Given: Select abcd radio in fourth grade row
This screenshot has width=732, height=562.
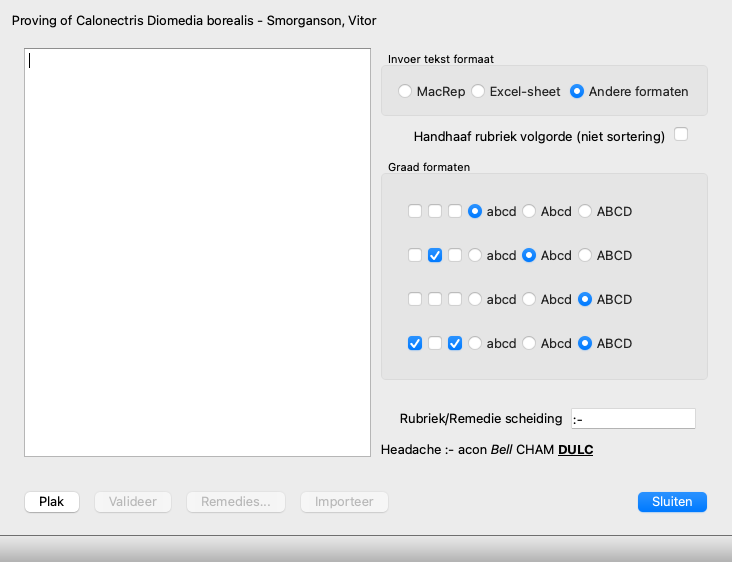Looking at the screenshot, I should pyautogui.click(x=475, y=343).
